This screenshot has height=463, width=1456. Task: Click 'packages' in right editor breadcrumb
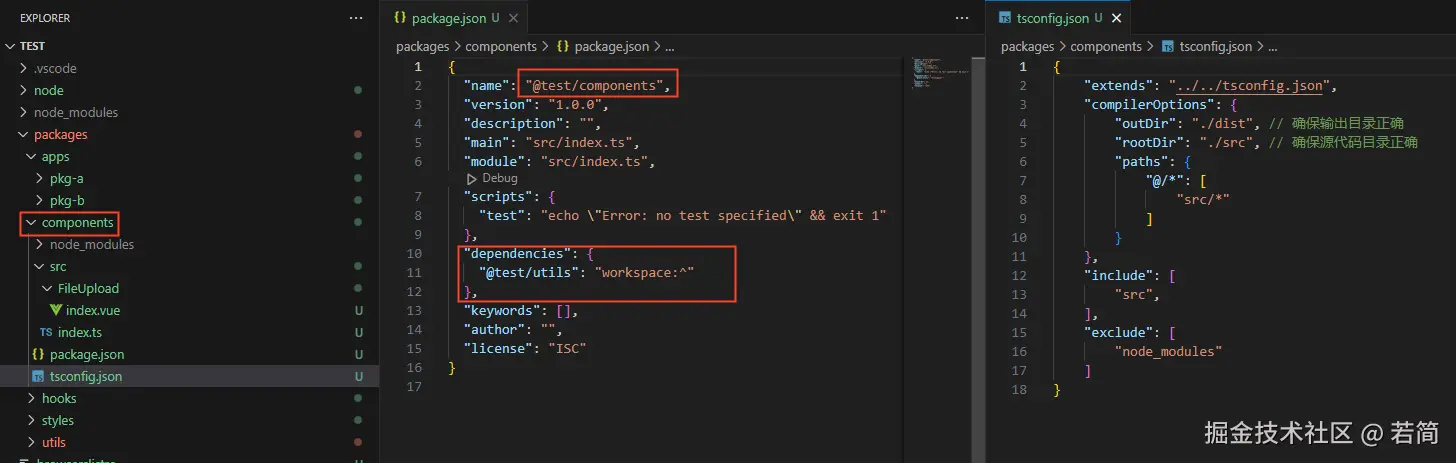pos(1028,46)
